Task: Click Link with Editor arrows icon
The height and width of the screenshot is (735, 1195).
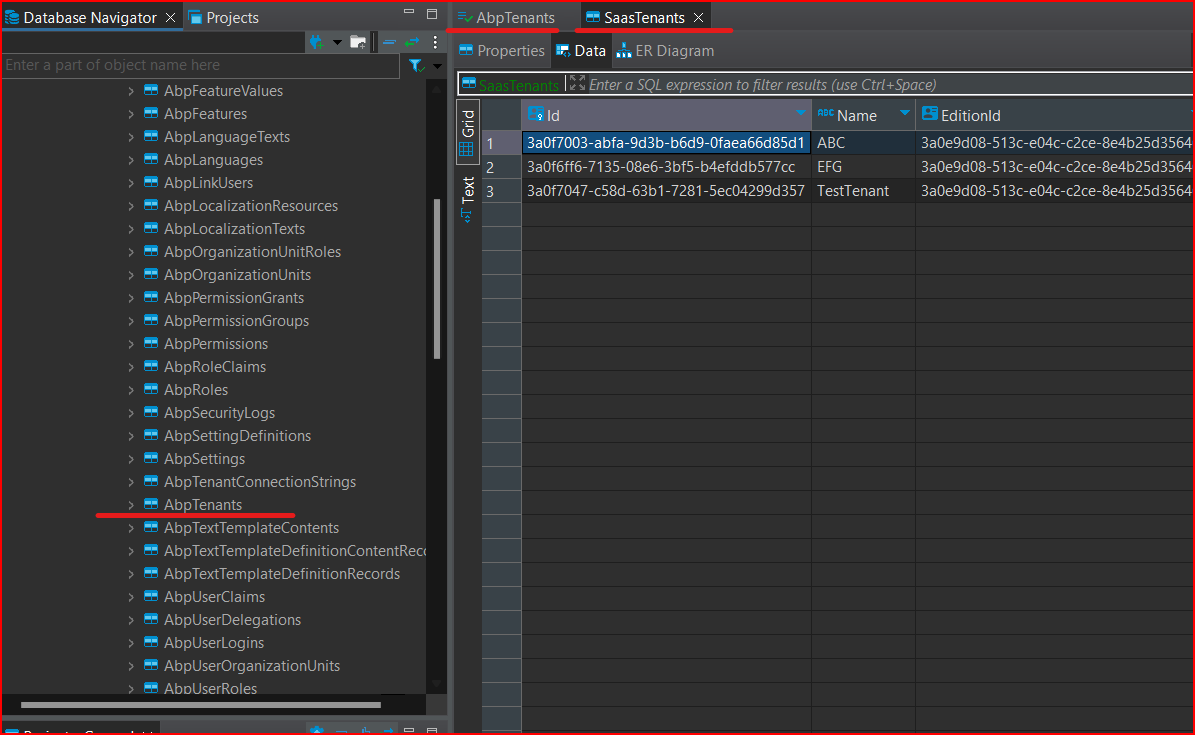Action: click(x=412, y=42)
